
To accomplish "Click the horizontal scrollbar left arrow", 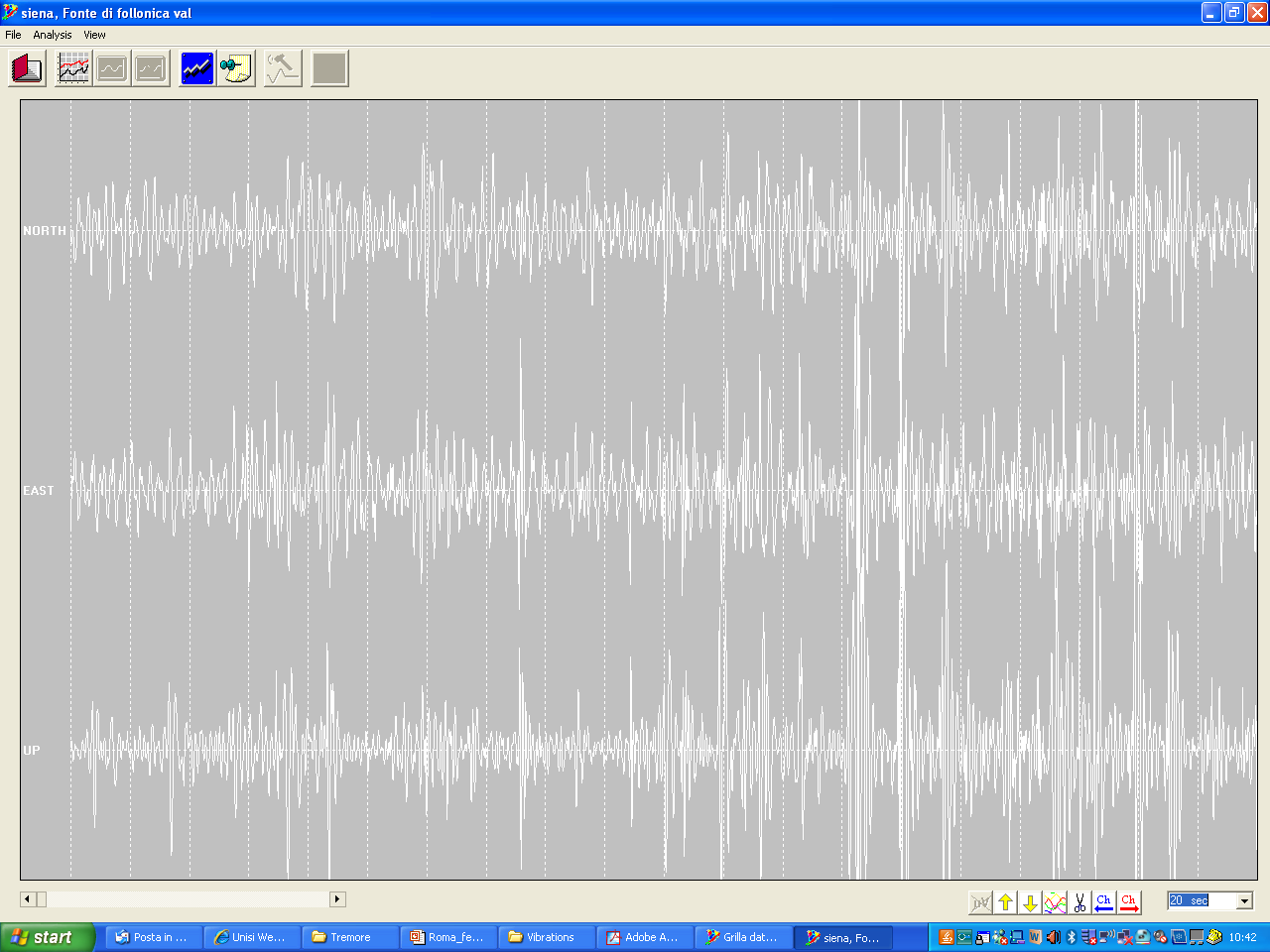I will click(28, 899).
